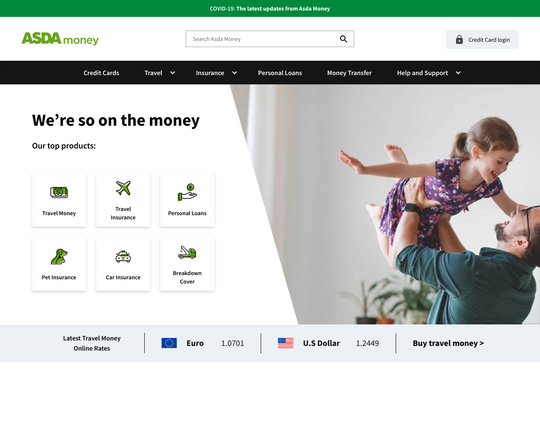Open Help and Support nav item
Screen dimensions: 540x432
422,73
